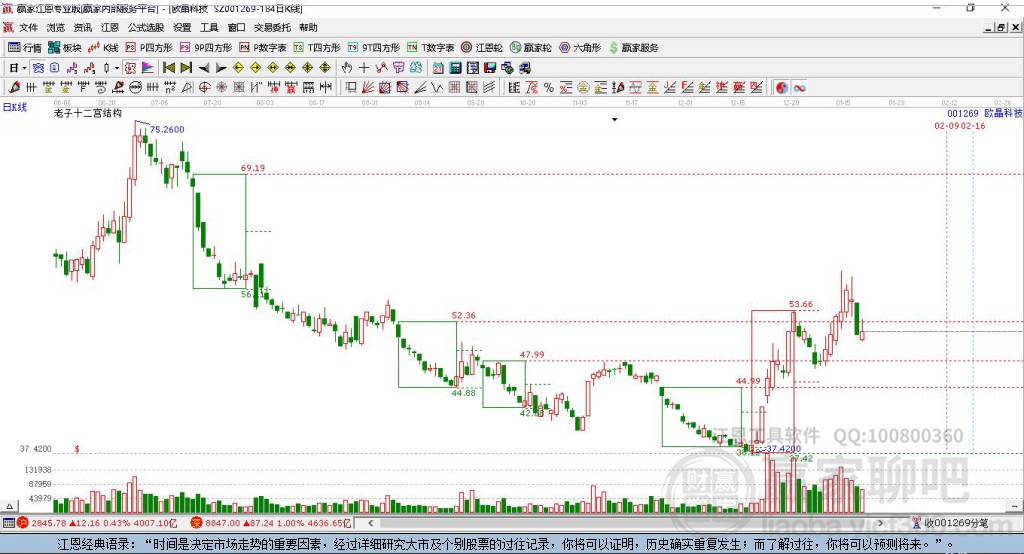The image size is (1024, 554).
Task: Open the 交易委托 menu
Action: [x=272, y=27]
